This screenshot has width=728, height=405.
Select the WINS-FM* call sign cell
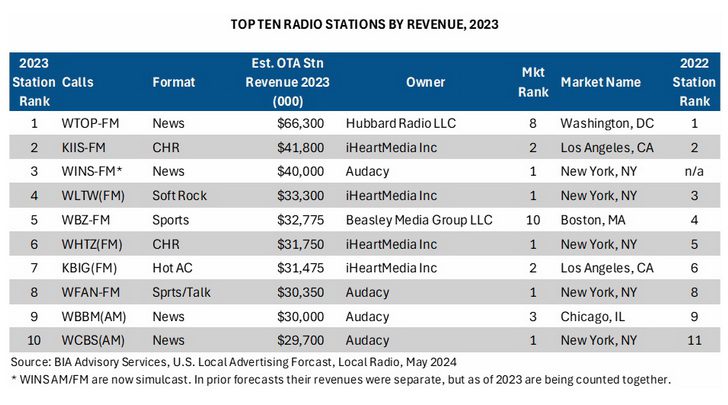pyautogui.click(x=92, y=171)
